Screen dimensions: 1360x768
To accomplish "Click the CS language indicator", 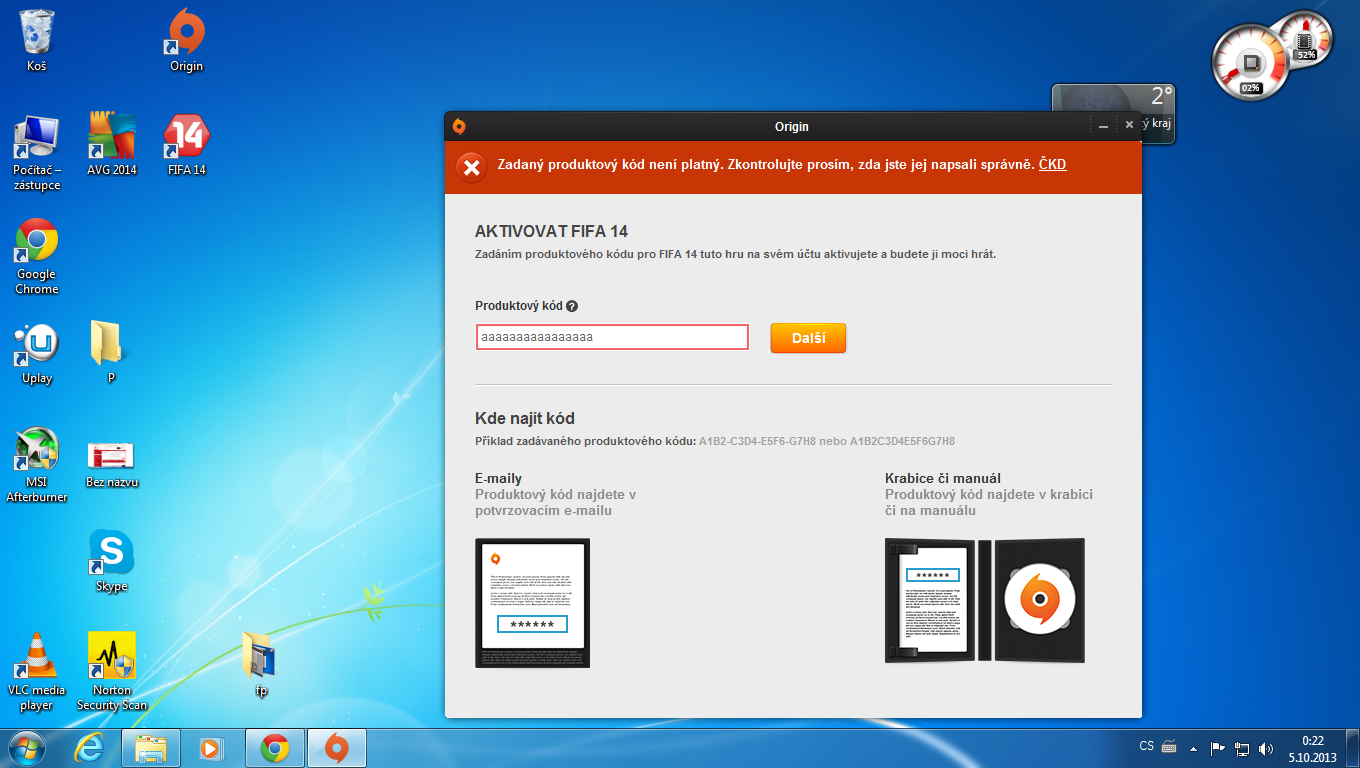I will (1147, 746).
